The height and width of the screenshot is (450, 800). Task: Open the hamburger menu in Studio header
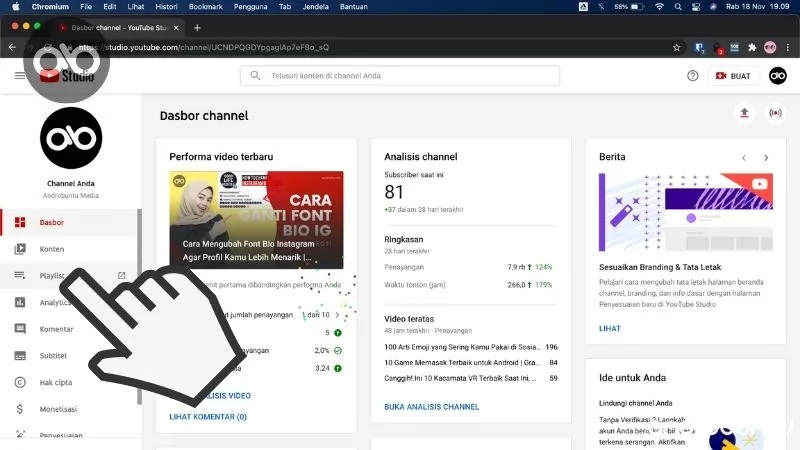[x=20, y=75]
